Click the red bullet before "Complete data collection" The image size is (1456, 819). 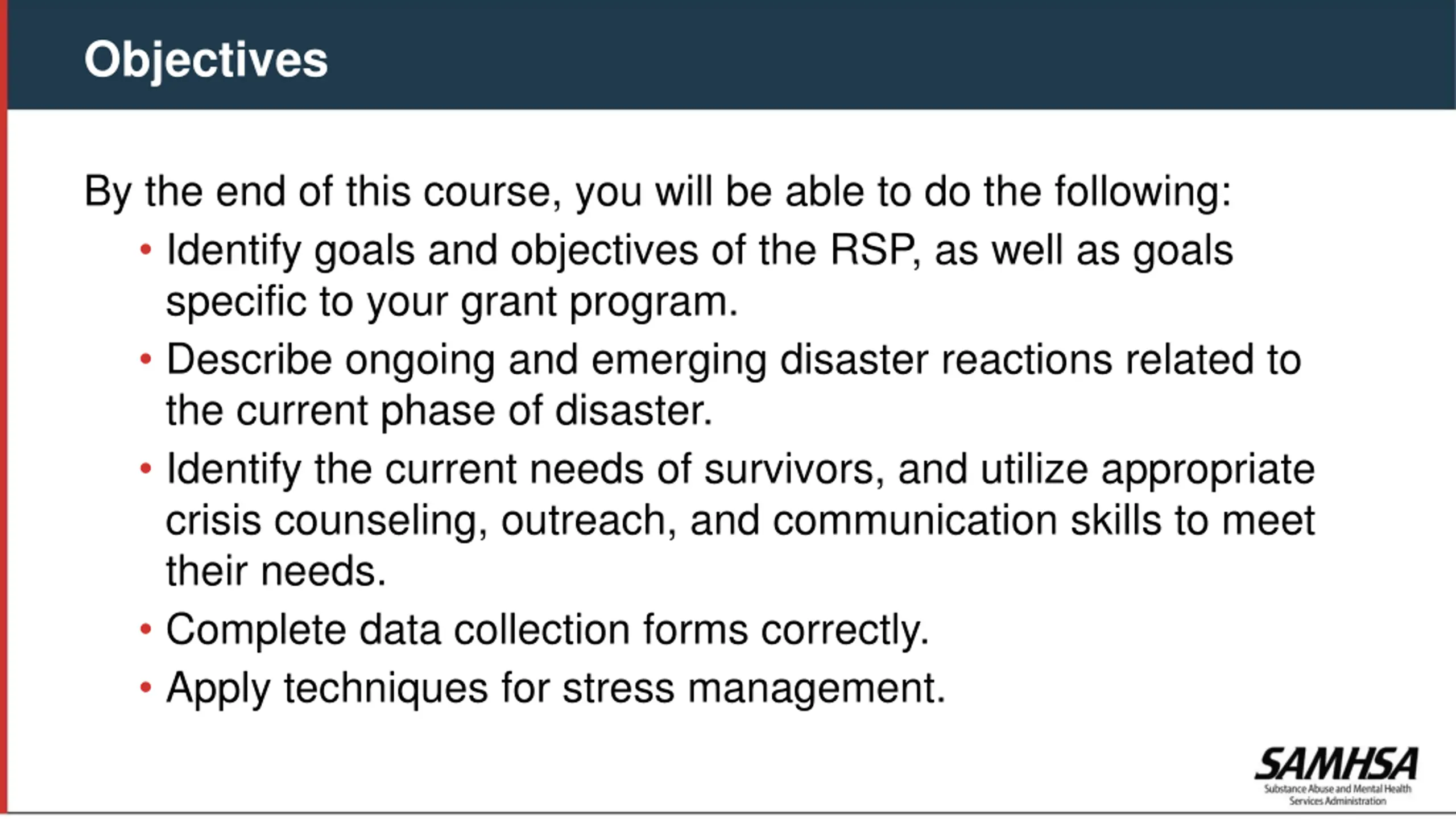[x=146, y=629]
